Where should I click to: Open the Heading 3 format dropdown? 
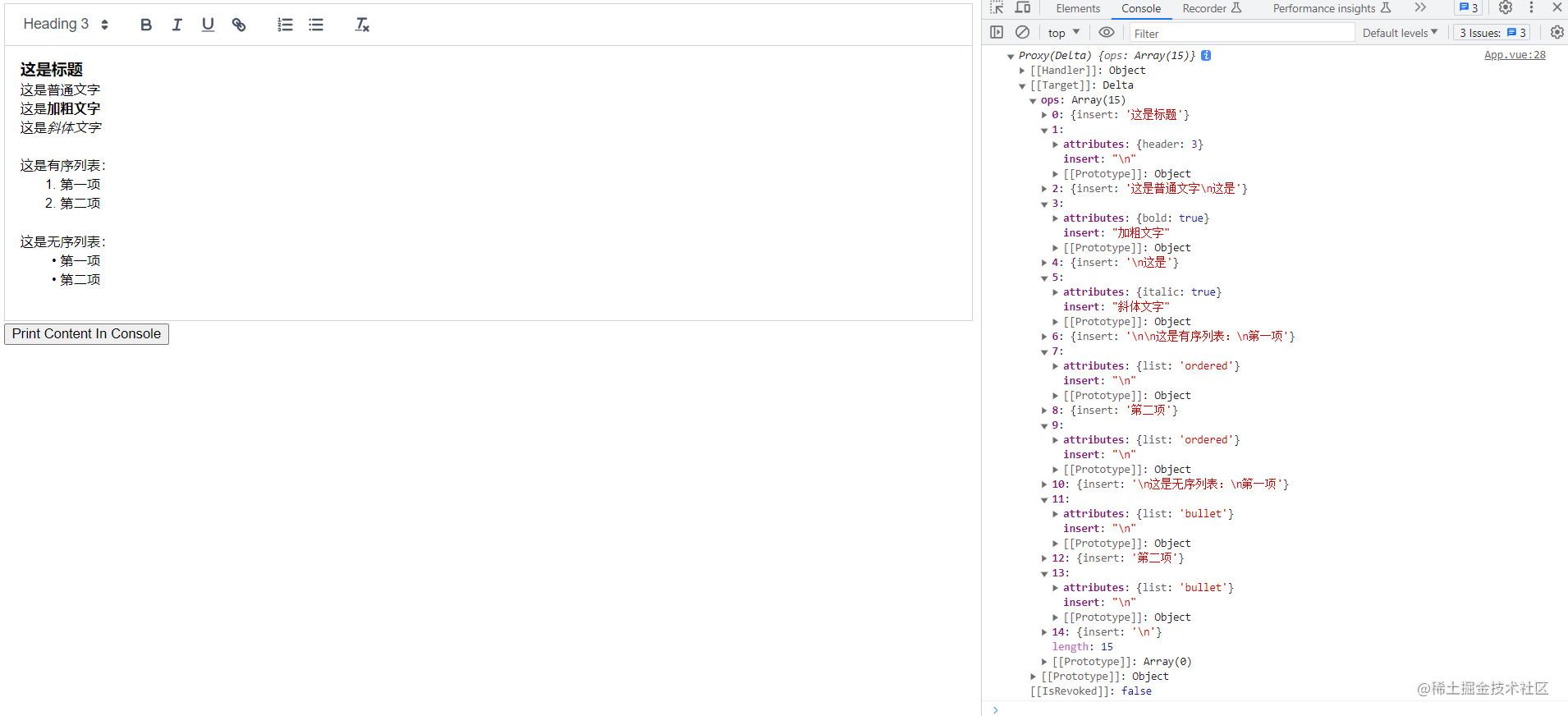coord(66,25)
